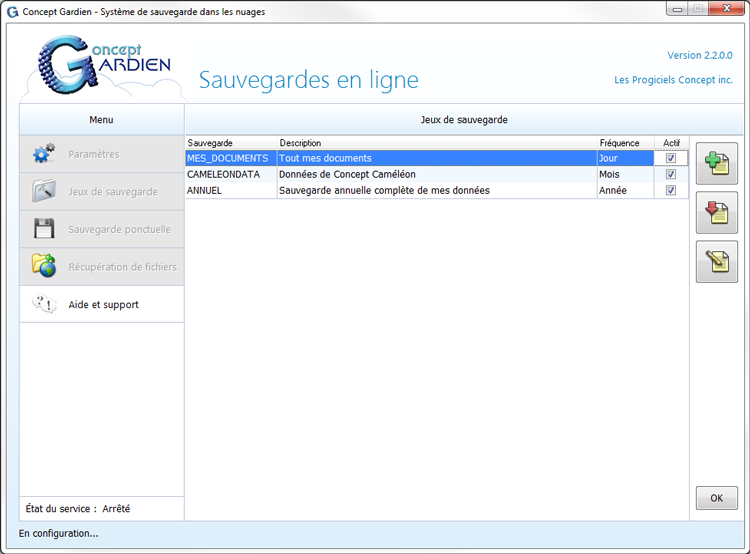The width and height of the screenshot is (750, 554).
Task: Select the Paramètres menu entry label
Action: click(93, 154)
